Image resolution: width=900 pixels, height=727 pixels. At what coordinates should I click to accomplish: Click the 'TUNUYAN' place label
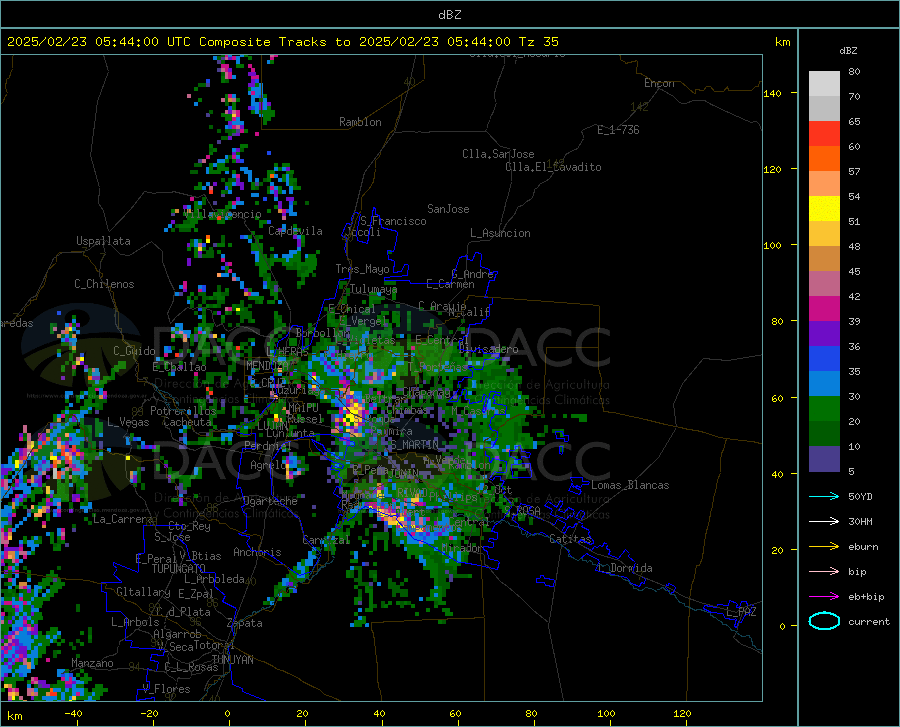(232, 660)
